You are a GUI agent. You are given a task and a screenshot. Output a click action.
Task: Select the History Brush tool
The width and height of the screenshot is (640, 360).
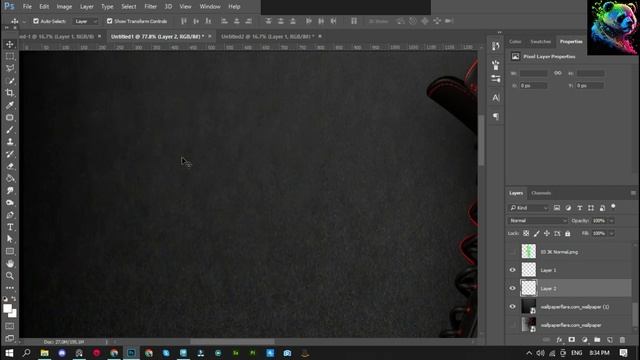click(10, 154)
